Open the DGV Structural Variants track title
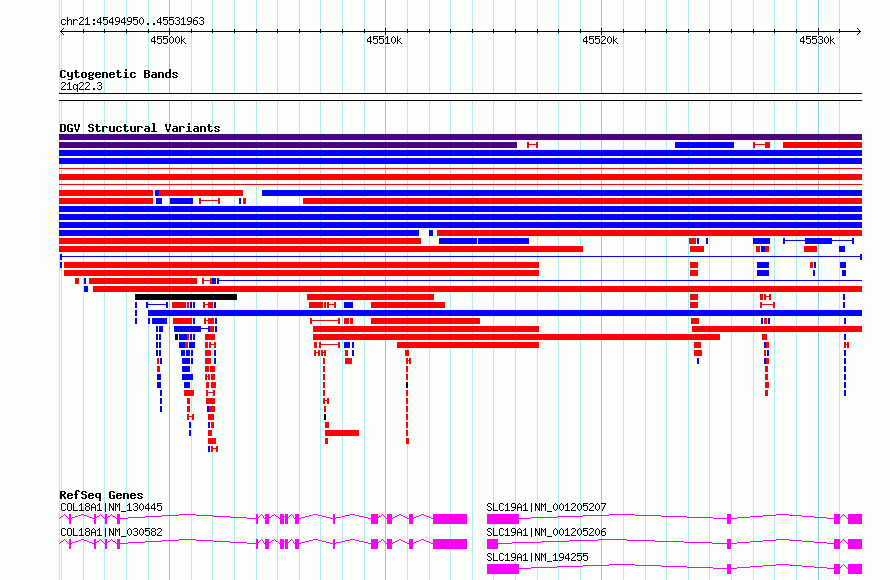890x580 pixels. tap(140, 128)
